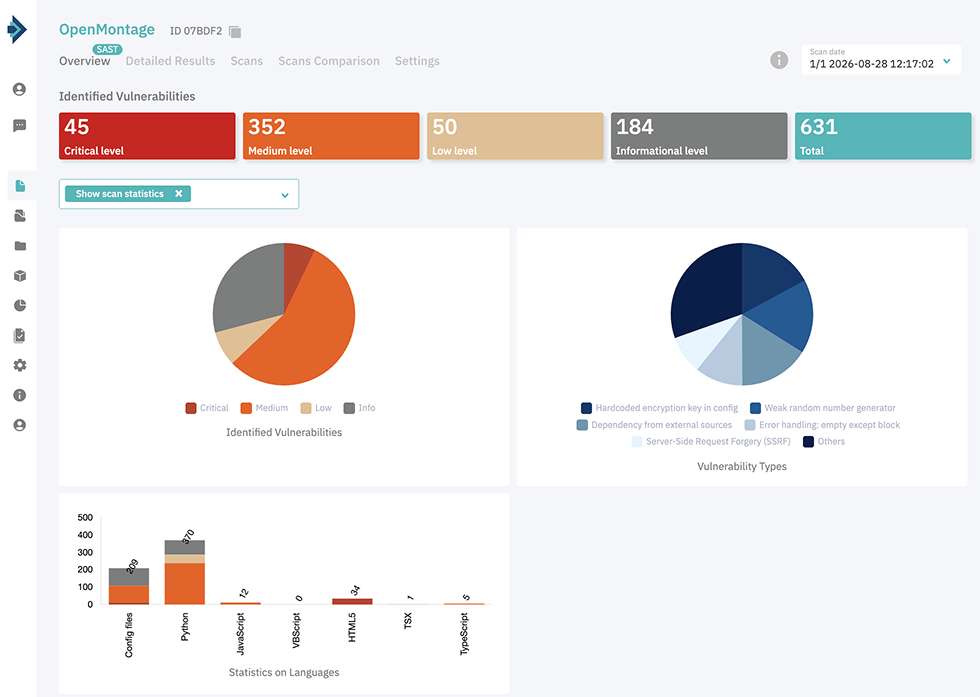Open the Scans Comparison tab
The height and width of the screenshot is (697, 980).
click(329, 61)
